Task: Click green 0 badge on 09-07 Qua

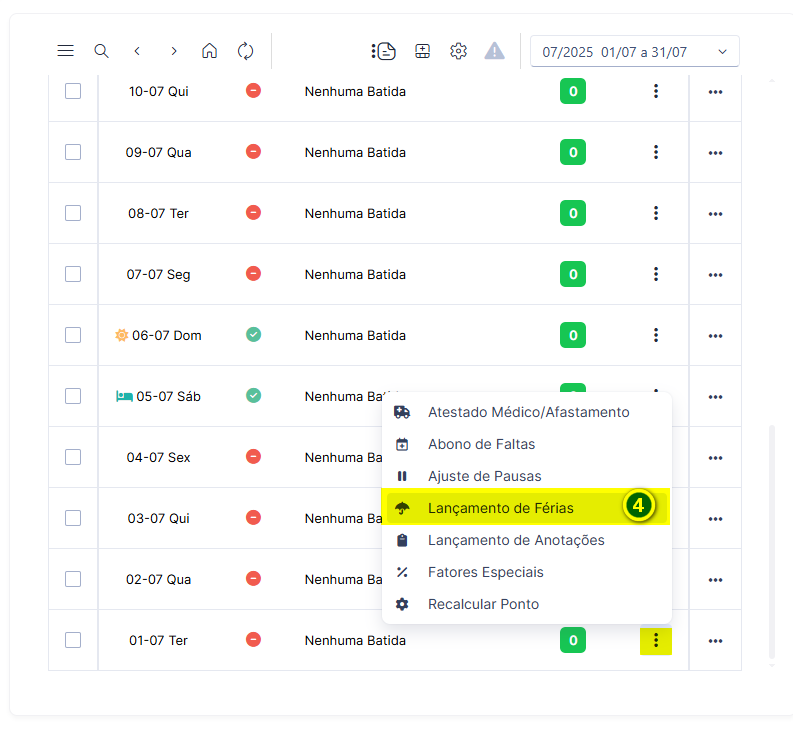Action: point(572,152)
